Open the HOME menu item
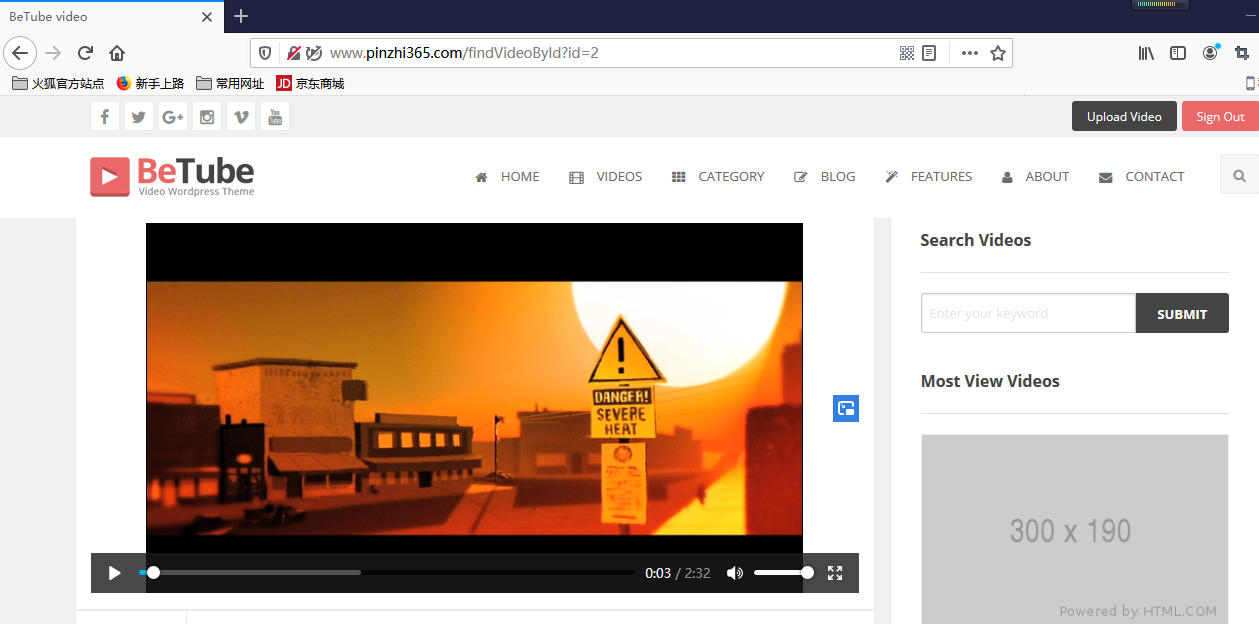The image size is (1259, 624). click(x=507, y=176)
